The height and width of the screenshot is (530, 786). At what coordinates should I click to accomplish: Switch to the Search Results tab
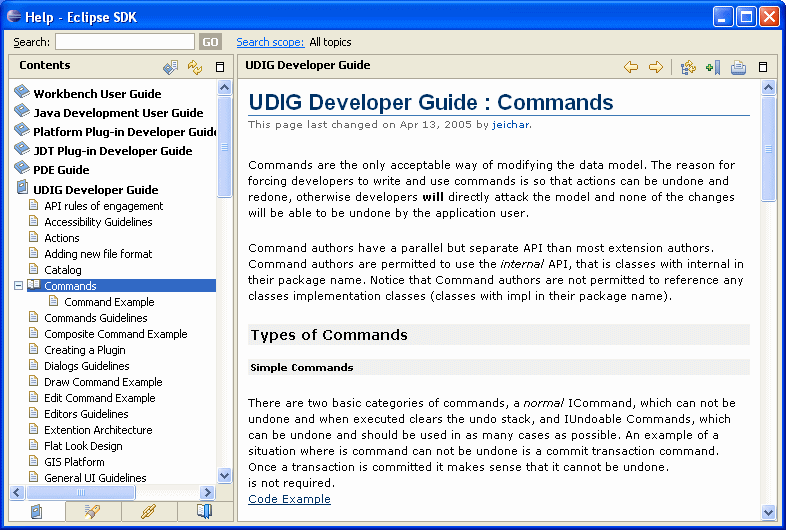tap(93, 511)
